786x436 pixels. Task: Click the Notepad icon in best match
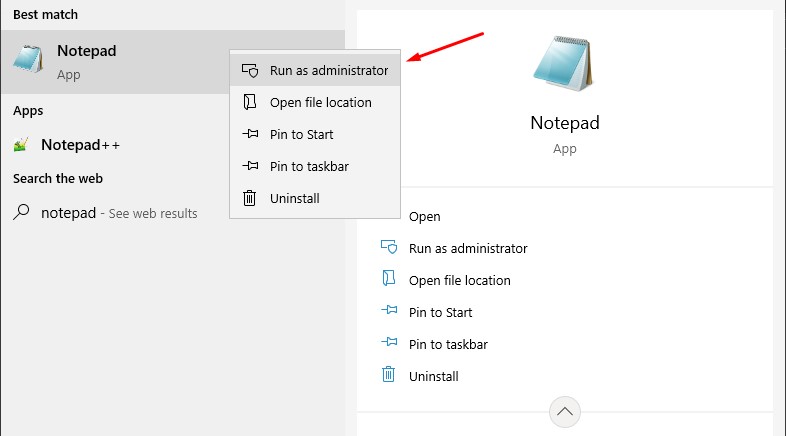point(28,59)
